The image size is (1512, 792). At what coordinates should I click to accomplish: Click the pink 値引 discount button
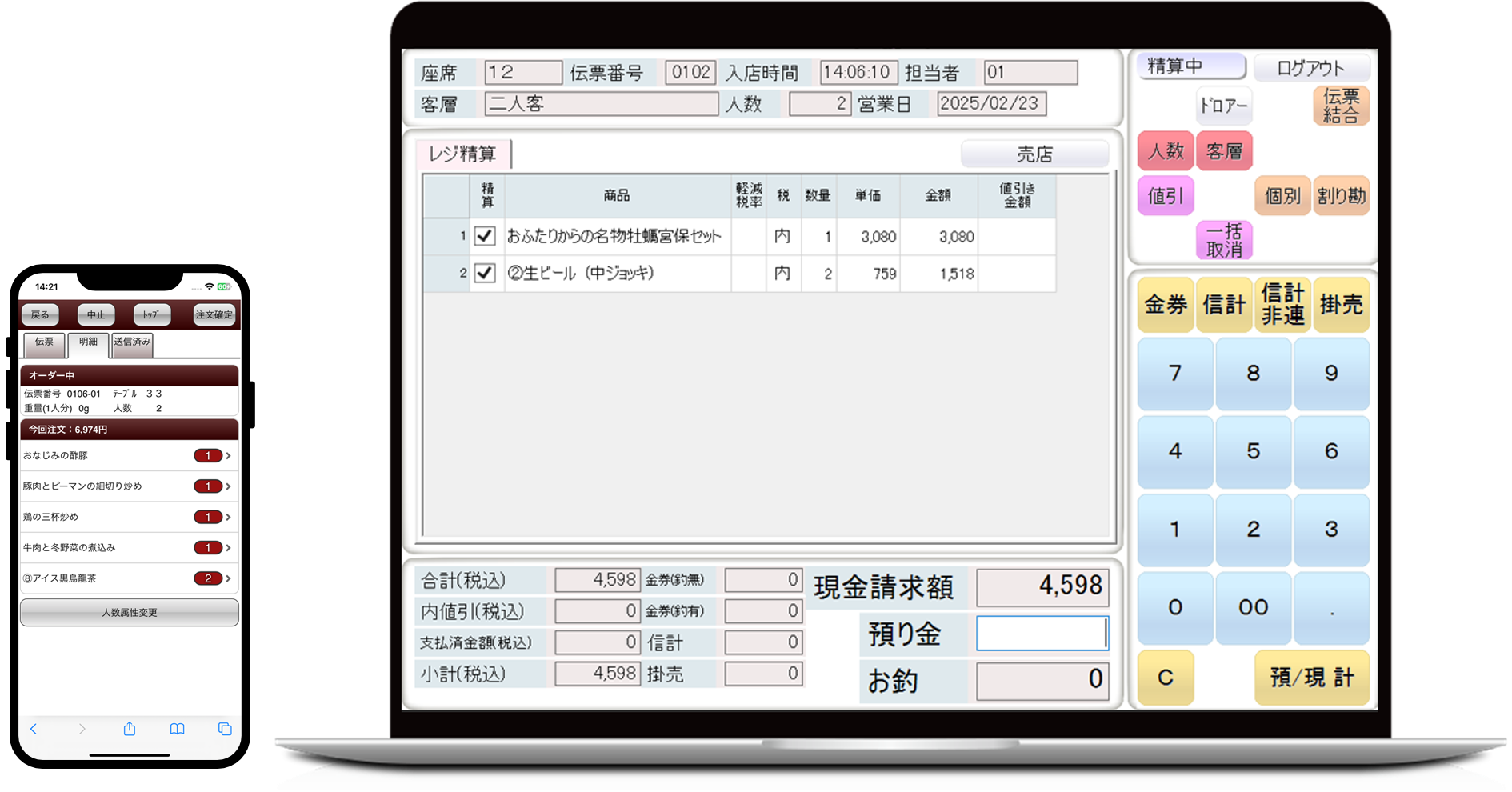click(x=1166, y=196)
